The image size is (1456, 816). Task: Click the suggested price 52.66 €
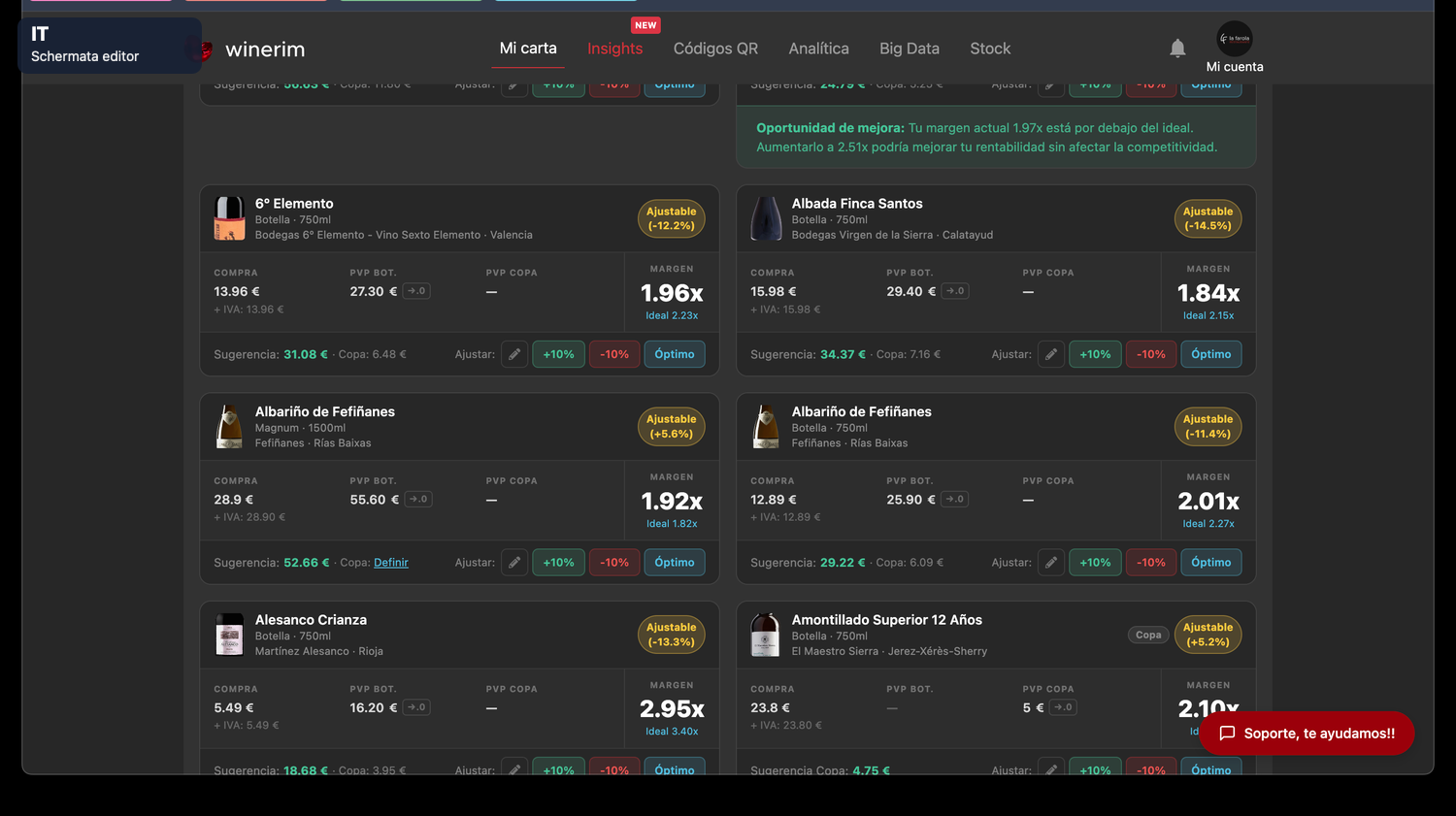307,563
